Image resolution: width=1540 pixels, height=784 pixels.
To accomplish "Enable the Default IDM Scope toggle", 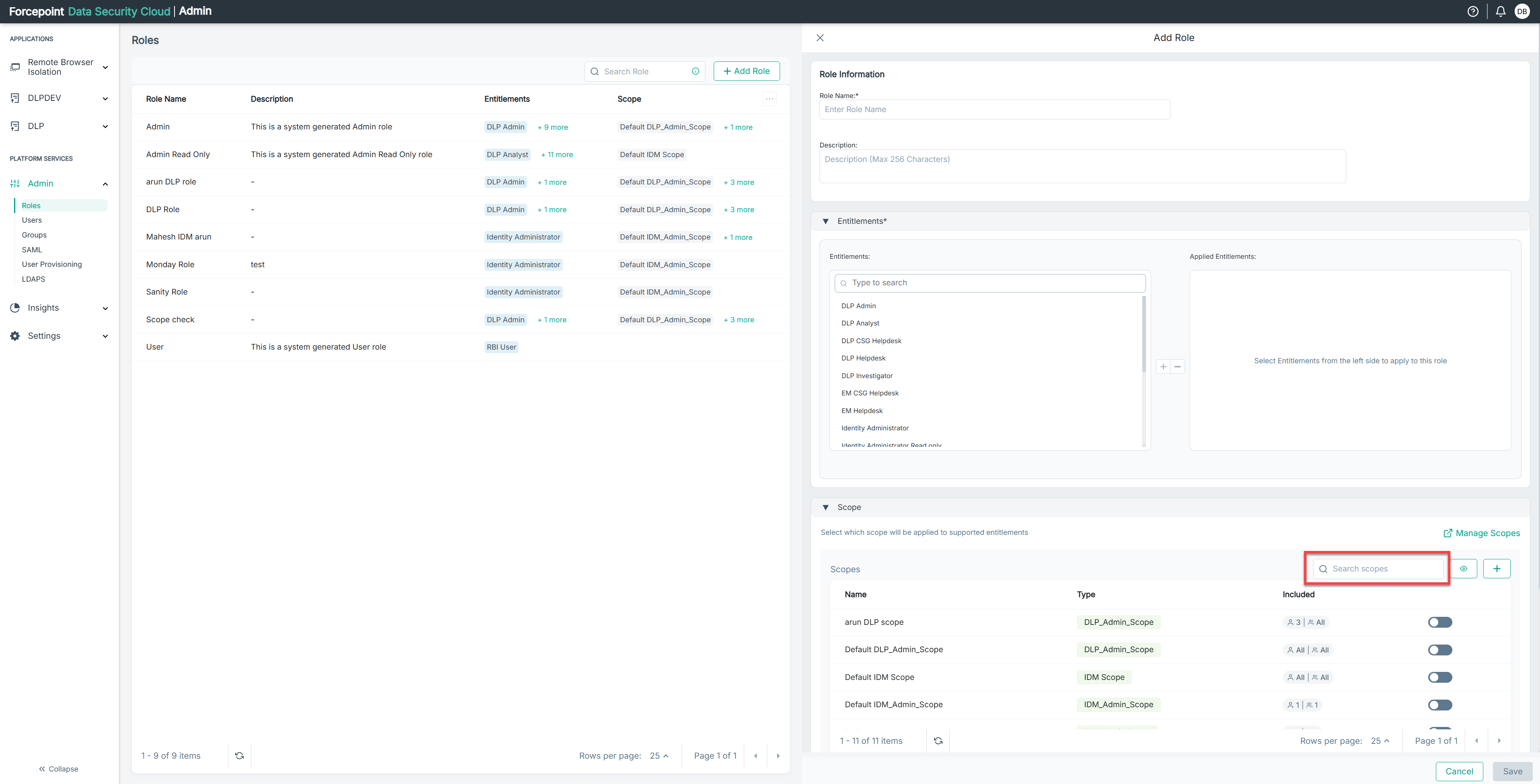I will click(1439, 677).
